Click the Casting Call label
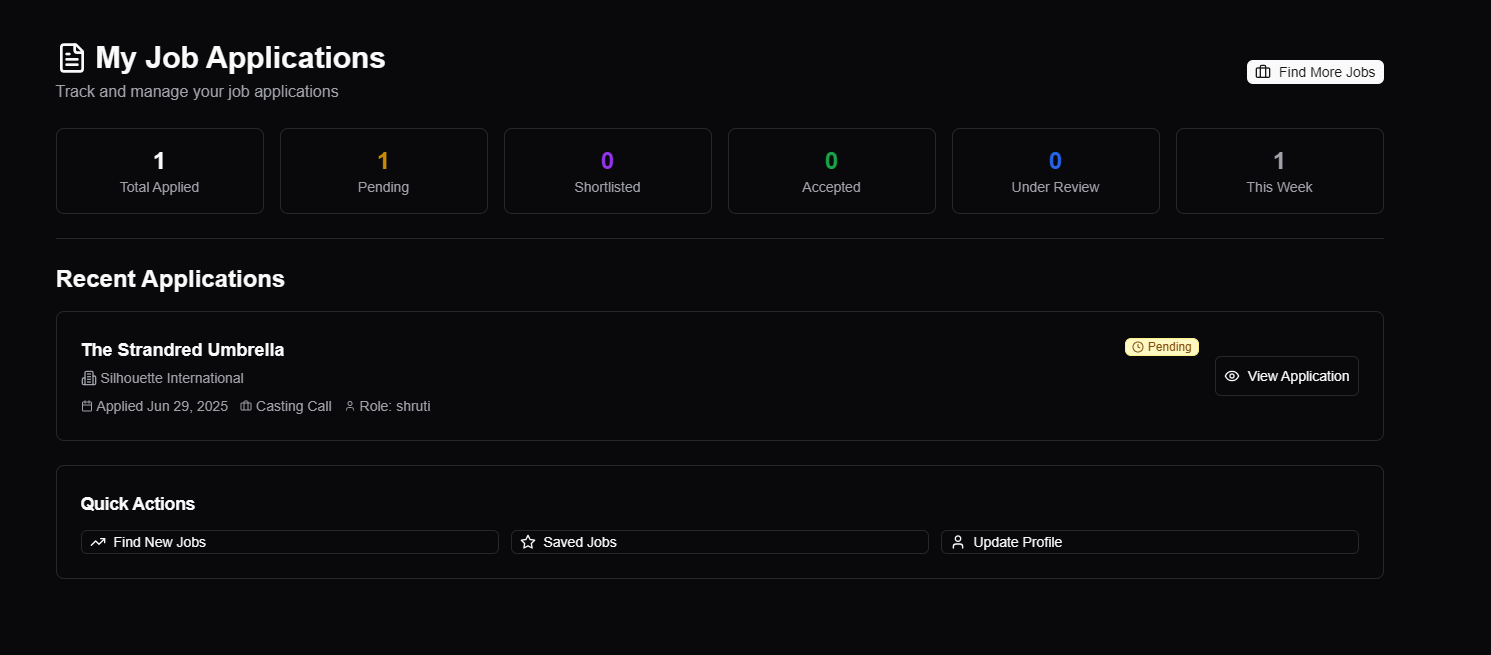 [x=294, y=406]
